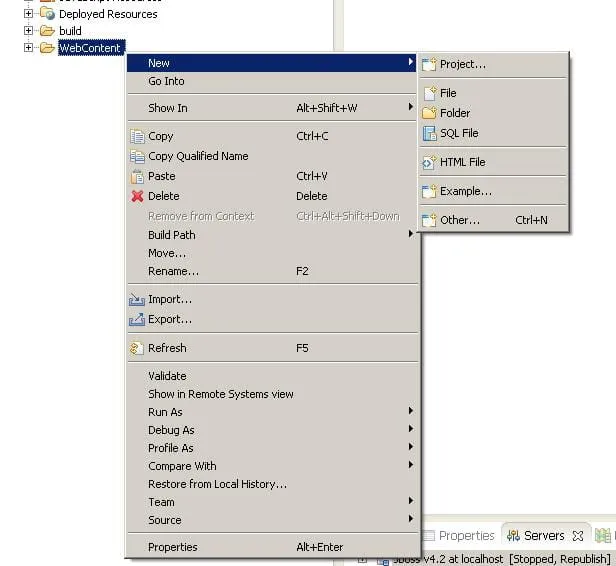Click the Paste clipboard icon
Viewport: 616px width, 566px height.
coord(137,176)
